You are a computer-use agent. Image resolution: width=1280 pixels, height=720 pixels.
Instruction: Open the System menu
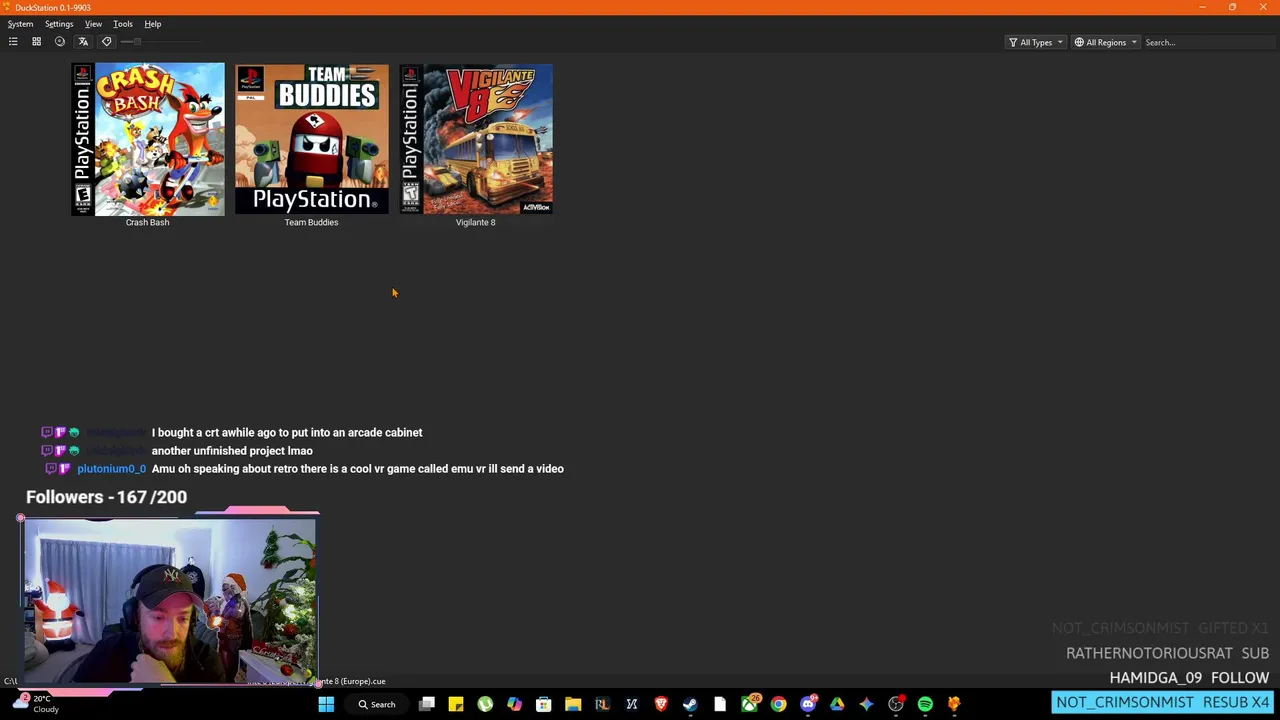point(20,24)
